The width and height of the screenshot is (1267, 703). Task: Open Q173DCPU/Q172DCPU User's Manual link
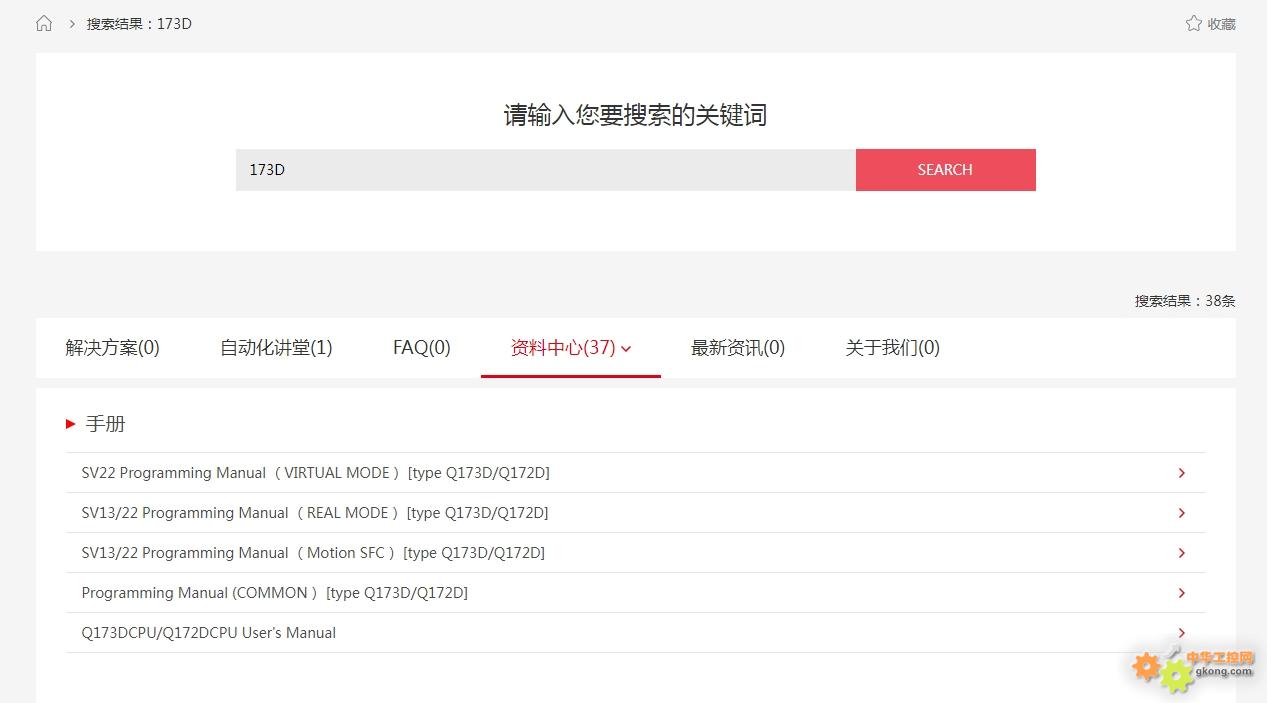tap(208, 633)
